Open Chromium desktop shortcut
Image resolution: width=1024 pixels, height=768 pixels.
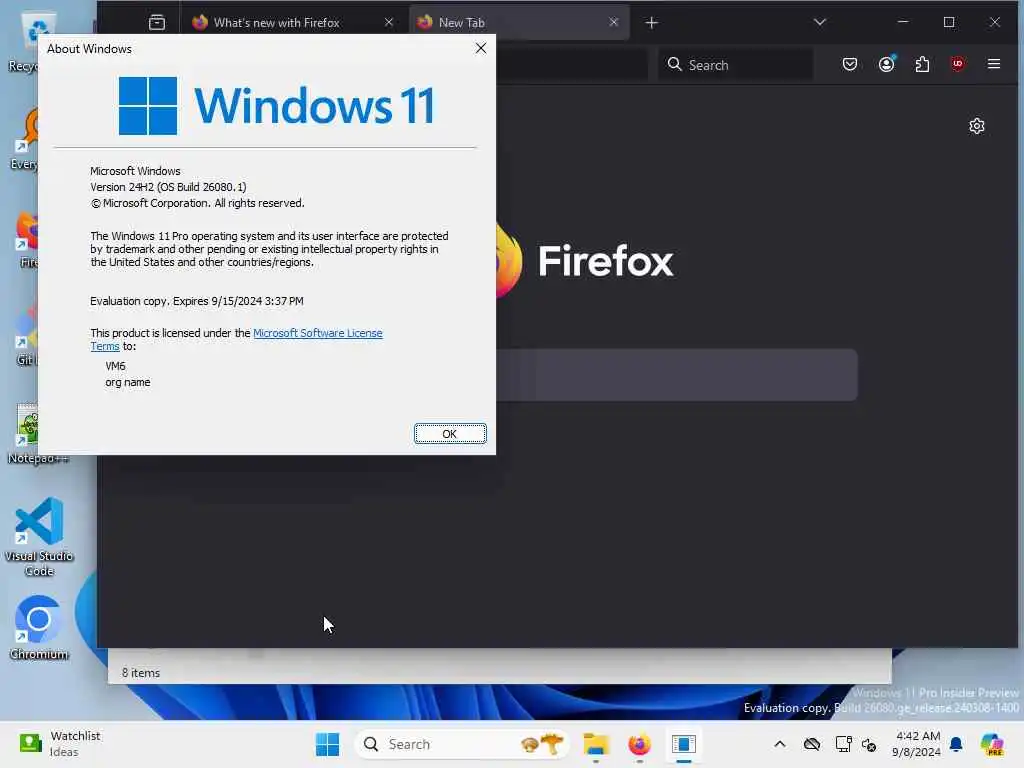pos(39,628)
